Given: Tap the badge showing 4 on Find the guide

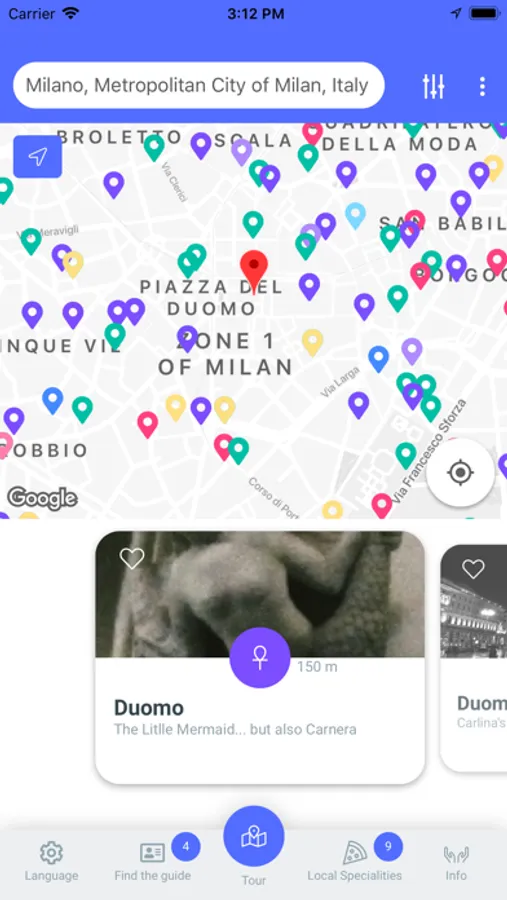Looking at the screenshot, I should coord(185,846).
